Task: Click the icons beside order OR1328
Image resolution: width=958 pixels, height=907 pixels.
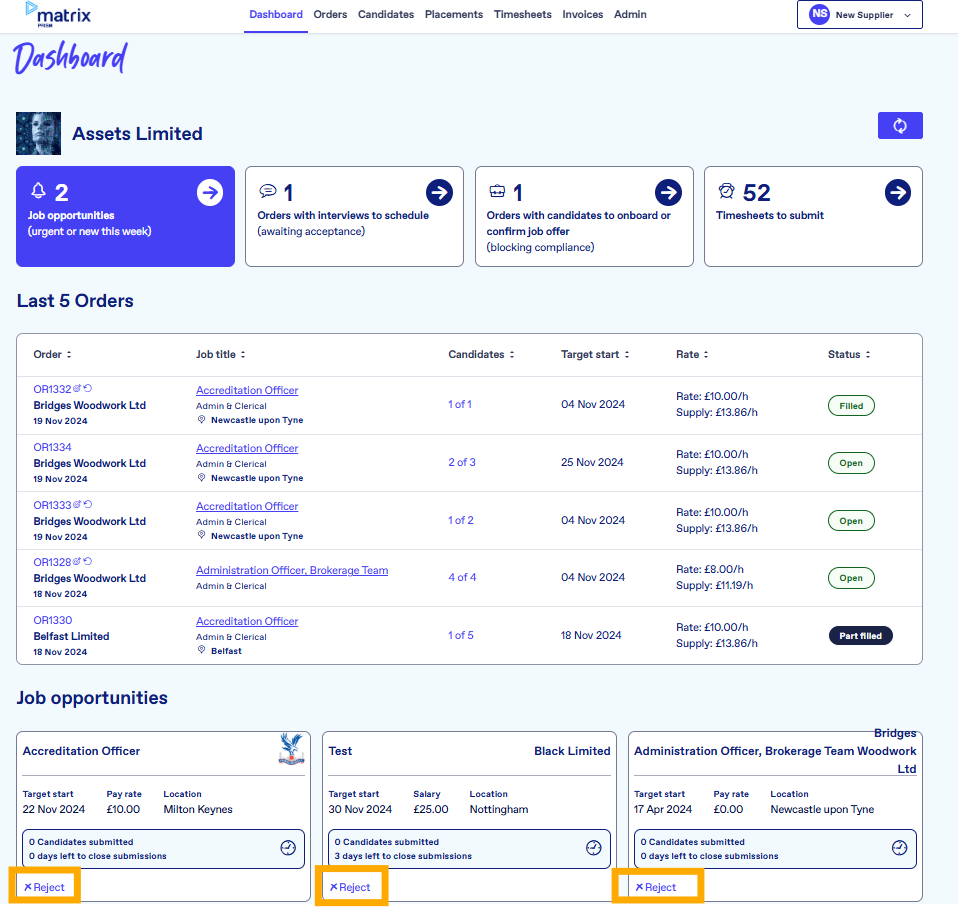Action: click(x=82, y=561)
